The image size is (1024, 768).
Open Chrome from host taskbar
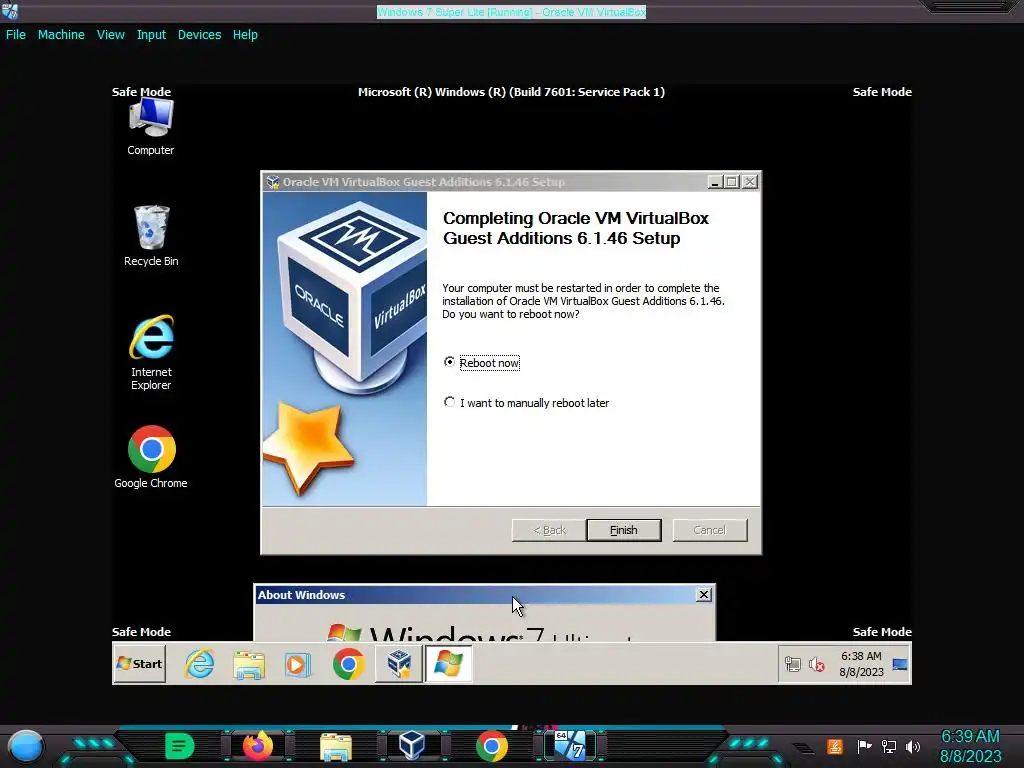491,746
